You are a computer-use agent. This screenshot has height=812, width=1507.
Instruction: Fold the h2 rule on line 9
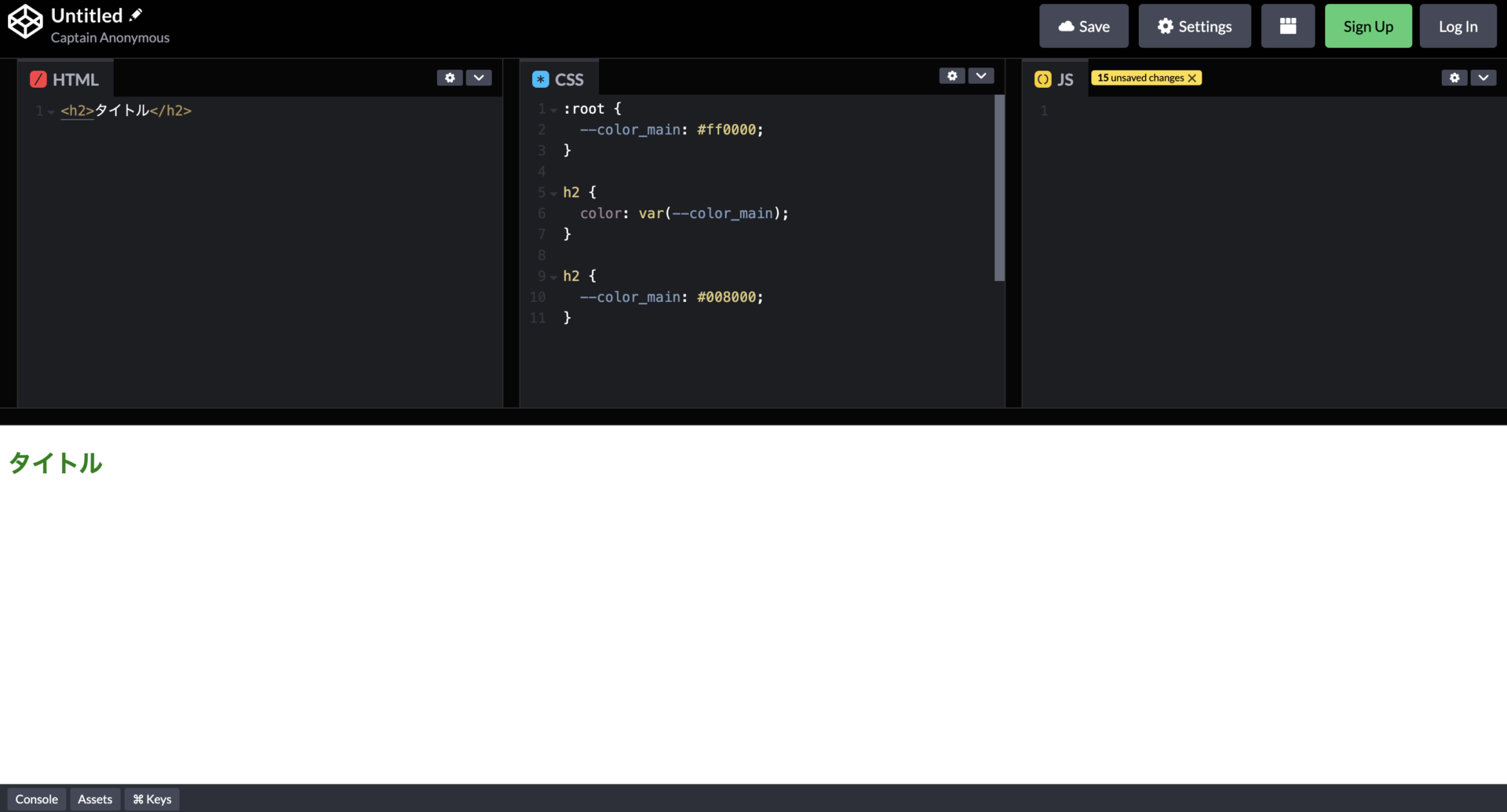point(554,277)
